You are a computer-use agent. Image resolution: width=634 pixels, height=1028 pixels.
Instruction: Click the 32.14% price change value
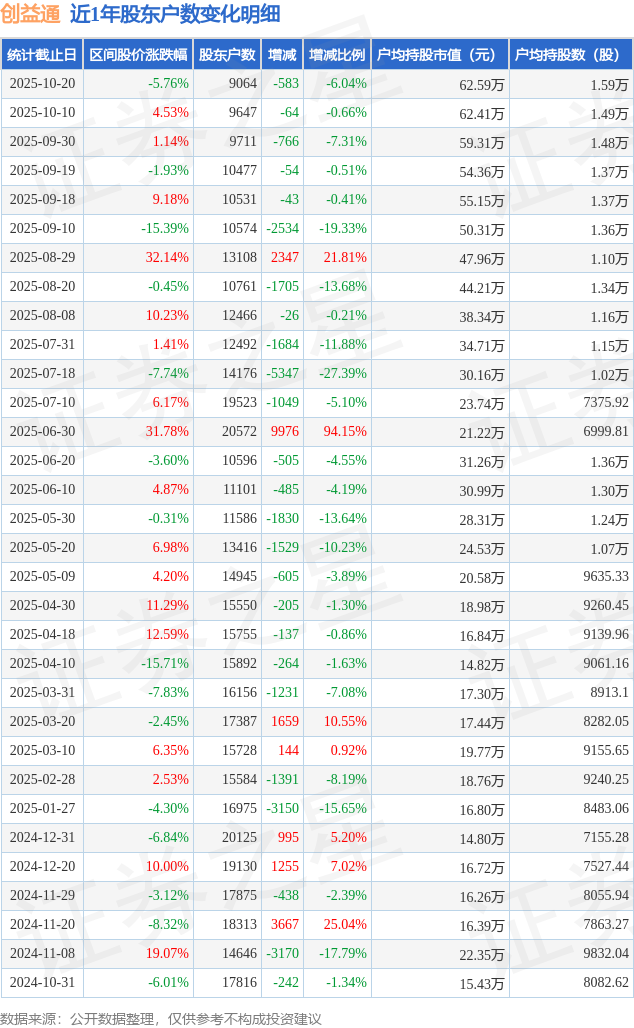(x=167, y=258)
